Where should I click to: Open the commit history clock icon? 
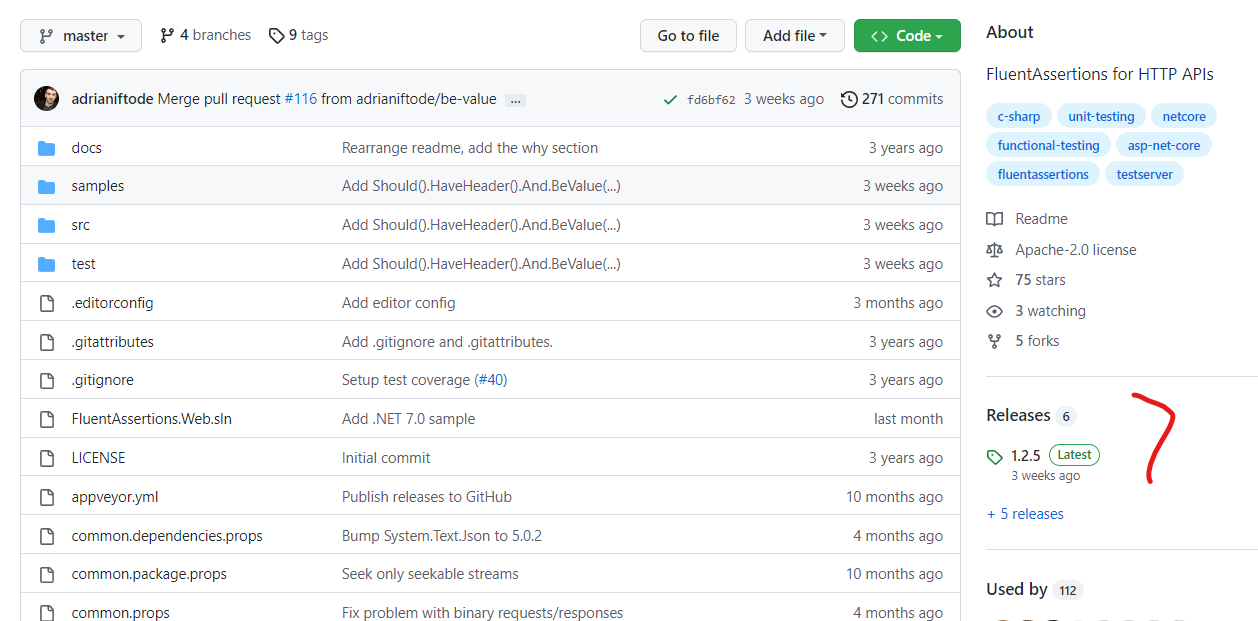tap(850, 99)
